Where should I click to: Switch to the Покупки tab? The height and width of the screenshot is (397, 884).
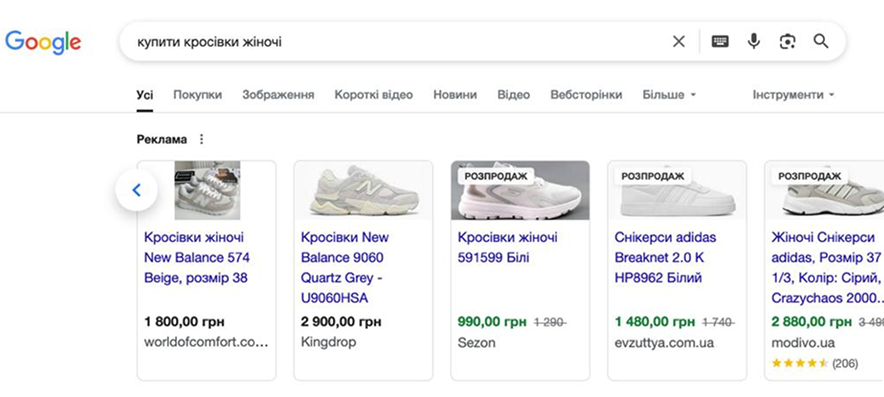(x=197, y=95)
